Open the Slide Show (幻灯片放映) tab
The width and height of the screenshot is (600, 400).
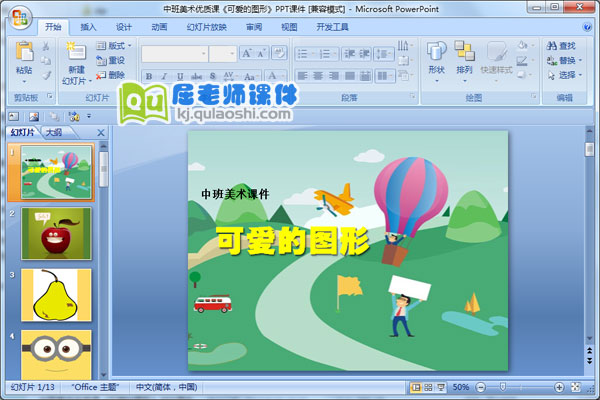click(207, 27)
